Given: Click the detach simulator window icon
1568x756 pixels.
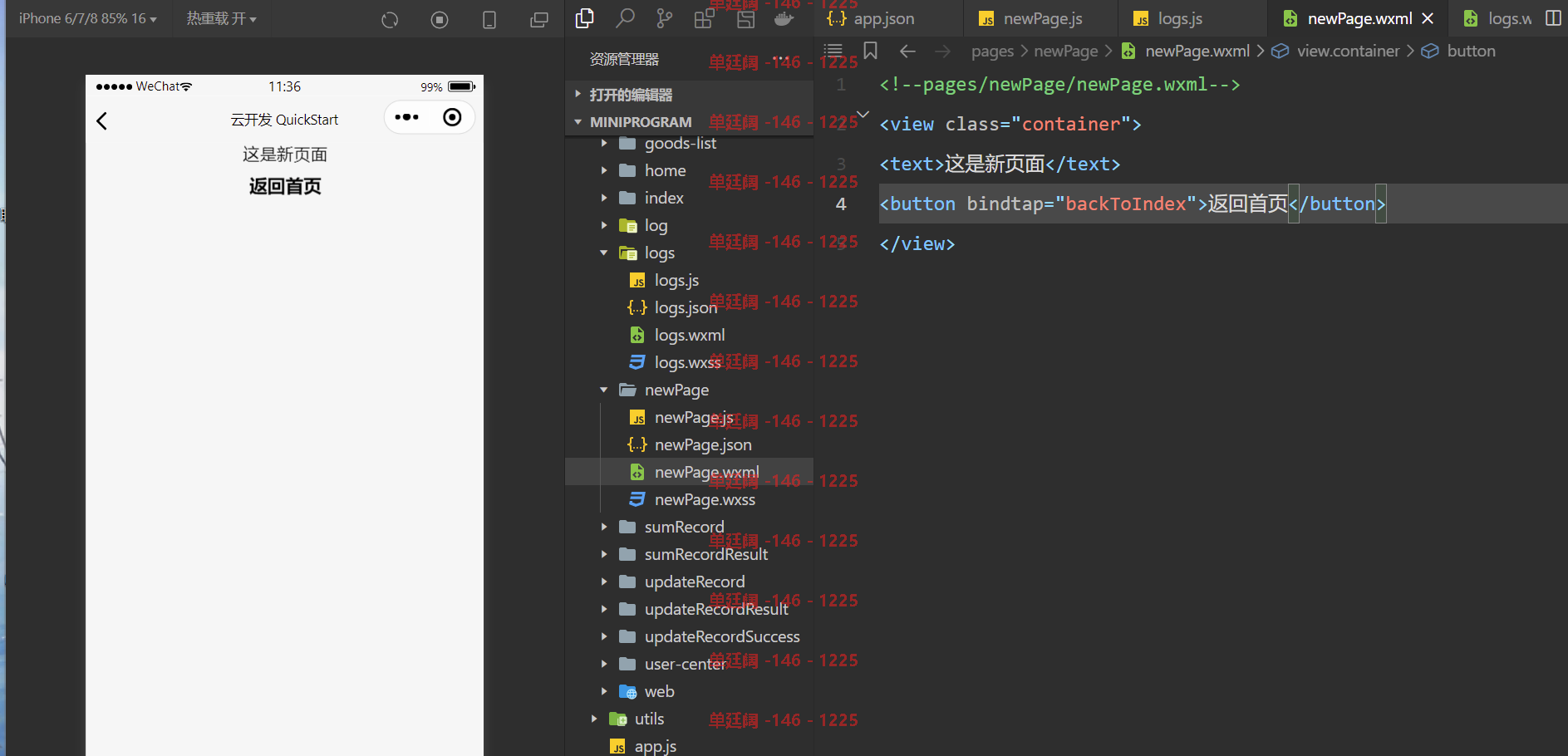Looking at the screenshot, I should point(539,20).
